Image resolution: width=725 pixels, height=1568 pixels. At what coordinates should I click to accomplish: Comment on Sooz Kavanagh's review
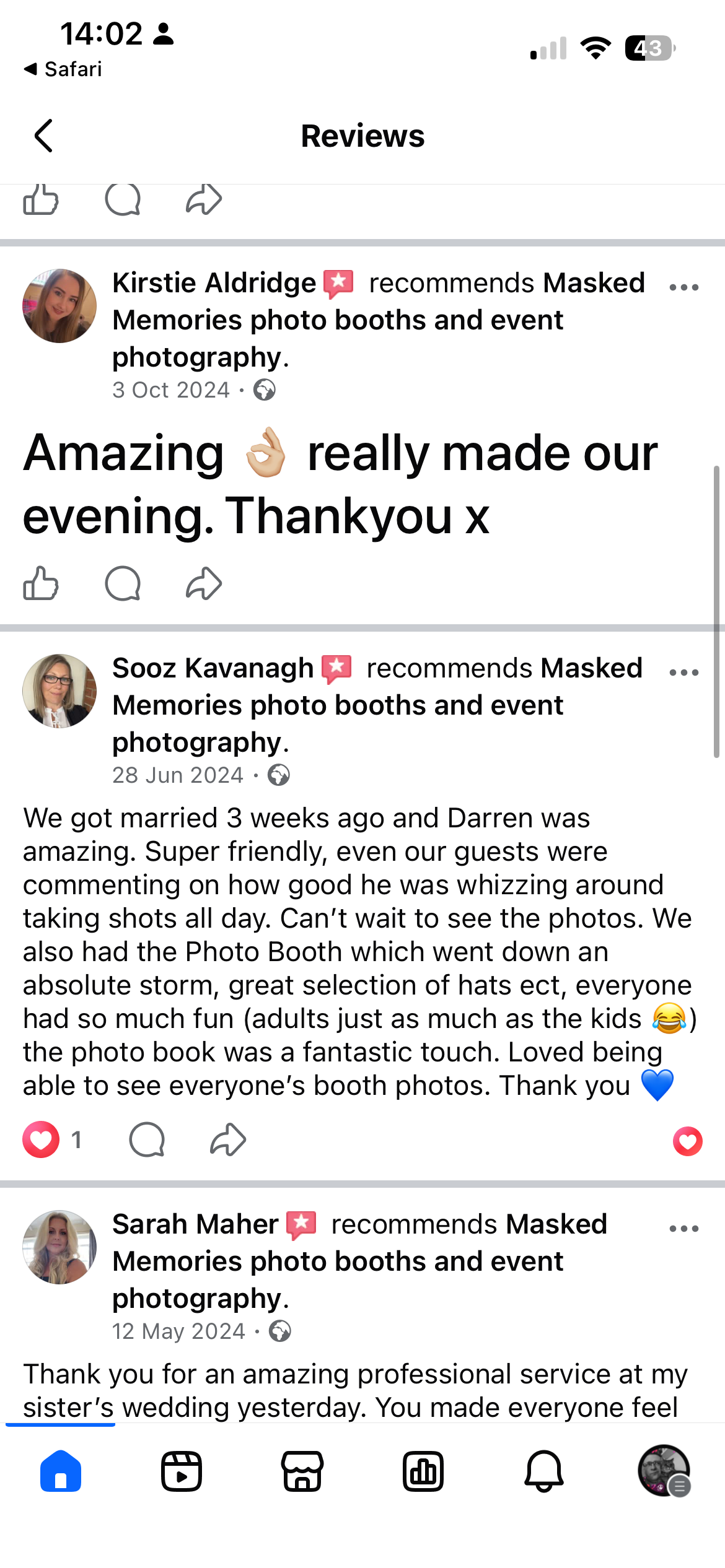(x=147, y=1140)
